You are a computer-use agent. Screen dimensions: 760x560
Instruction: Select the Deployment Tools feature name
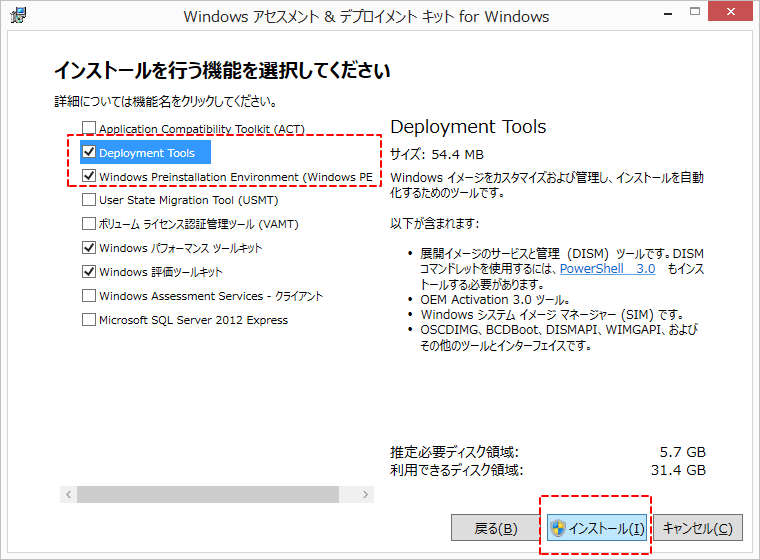pos(147,153)
